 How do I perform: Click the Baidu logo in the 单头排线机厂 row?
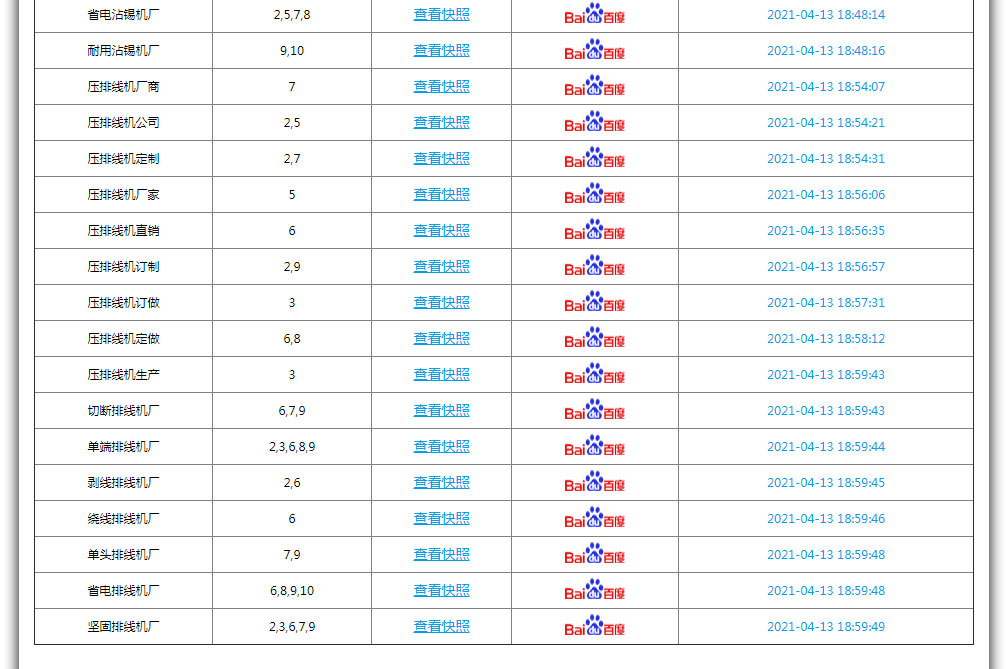pos(594,554)
